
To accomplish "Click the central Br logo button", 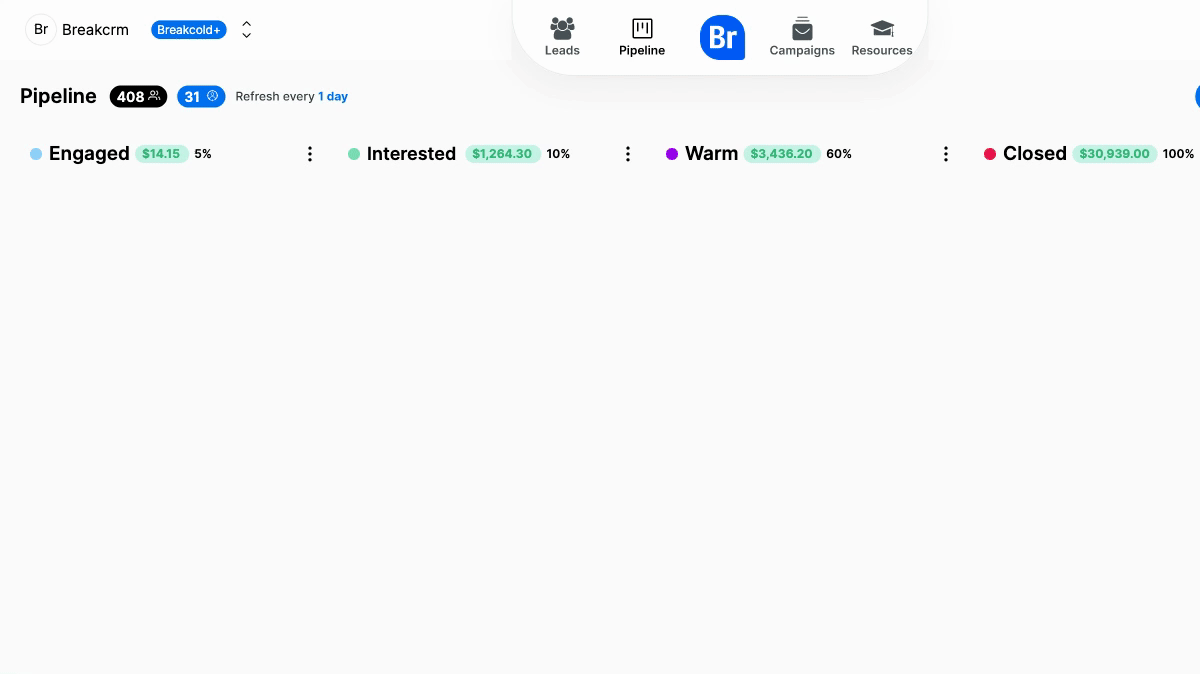I will click(722, 37).
